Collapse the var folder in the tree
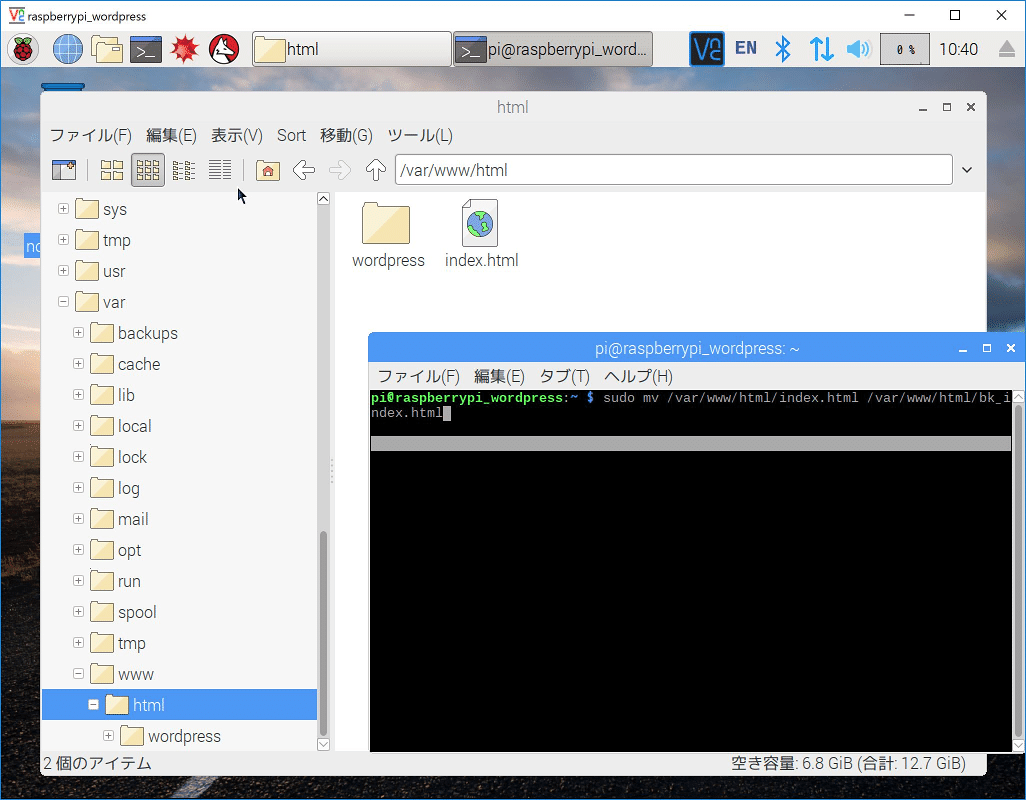 (x=63, y=302)
